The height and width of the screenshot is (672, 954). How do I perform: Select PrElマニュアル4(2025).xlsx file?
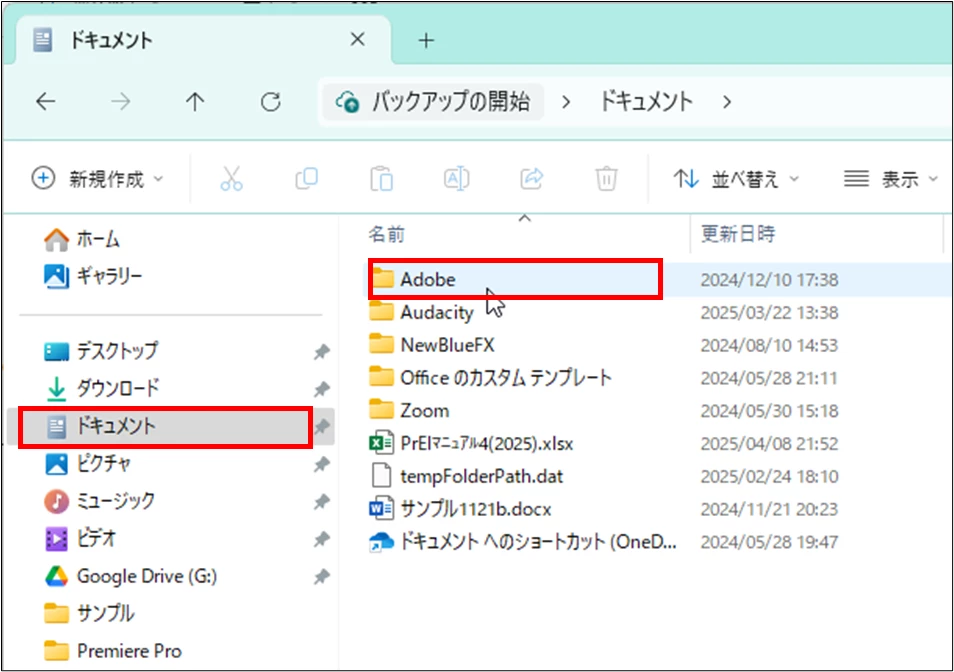point(471,443)
